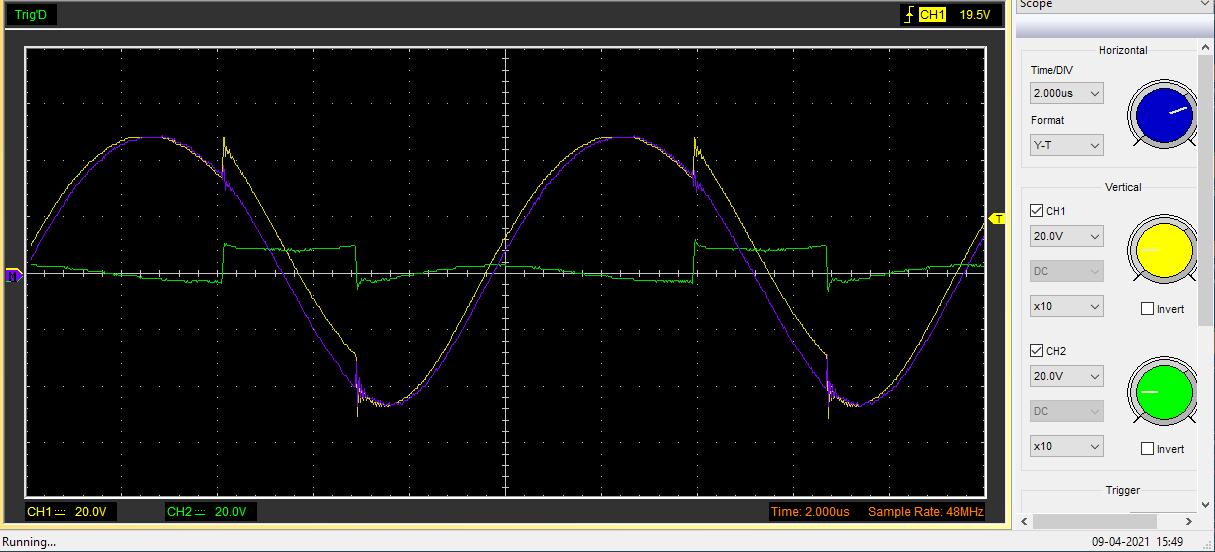This screenshot has height=552, width=1215.
Task: Open the Time/DIV 2.000us dropdown
Action: [1067, 93]
